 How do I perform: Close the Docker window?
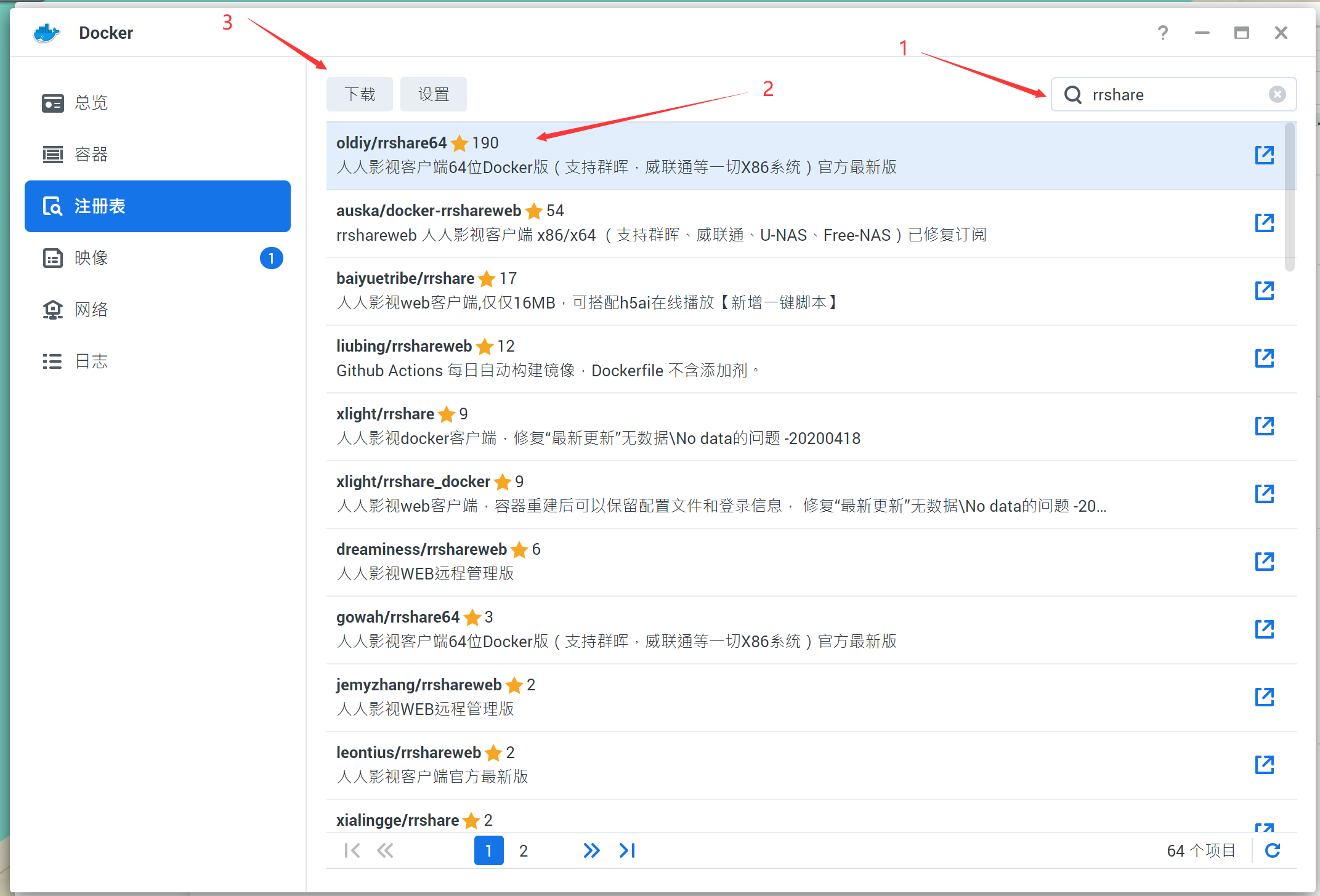pos(1281,33)
